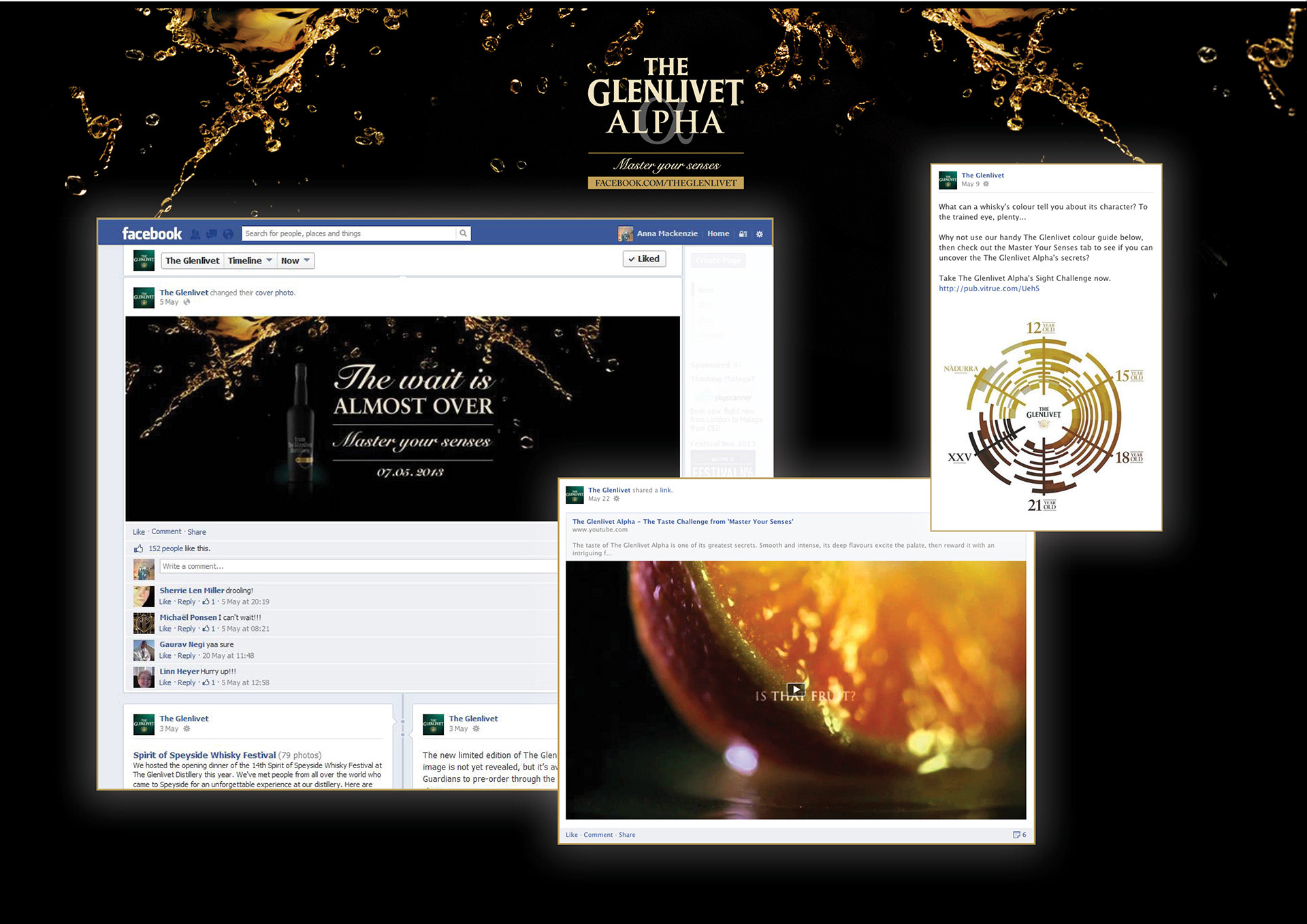Open the pub.vitrue.com/UehS link
1307x924 pixels.
(x=989, y=288)
